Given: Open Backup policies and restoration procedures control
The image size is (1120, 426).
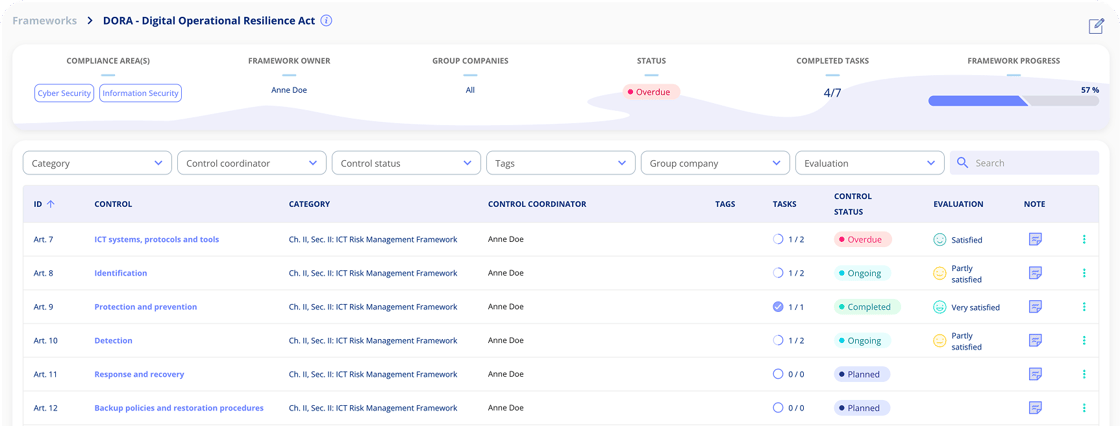Looking at the screenshot, I should [x=179, y=407].
